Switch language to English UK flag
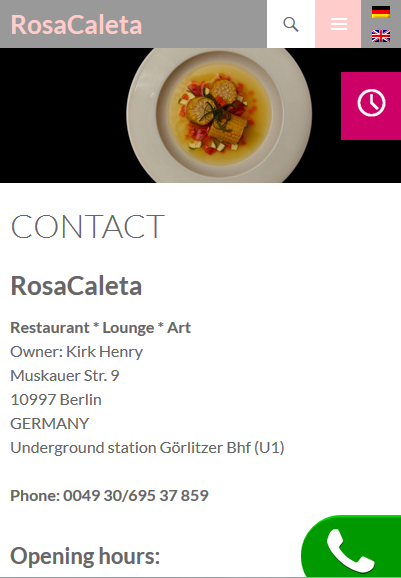401x578 pixels. 381,36
